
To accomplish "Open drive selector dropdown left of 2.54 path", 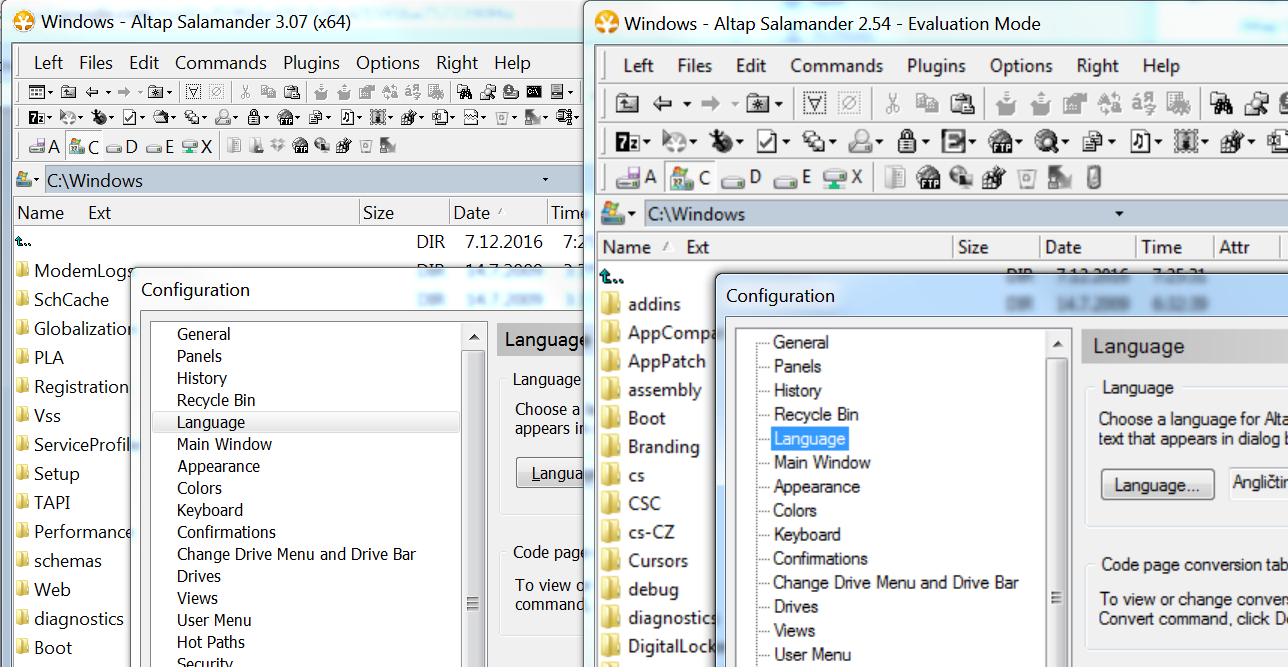I will tap(619, 214).
